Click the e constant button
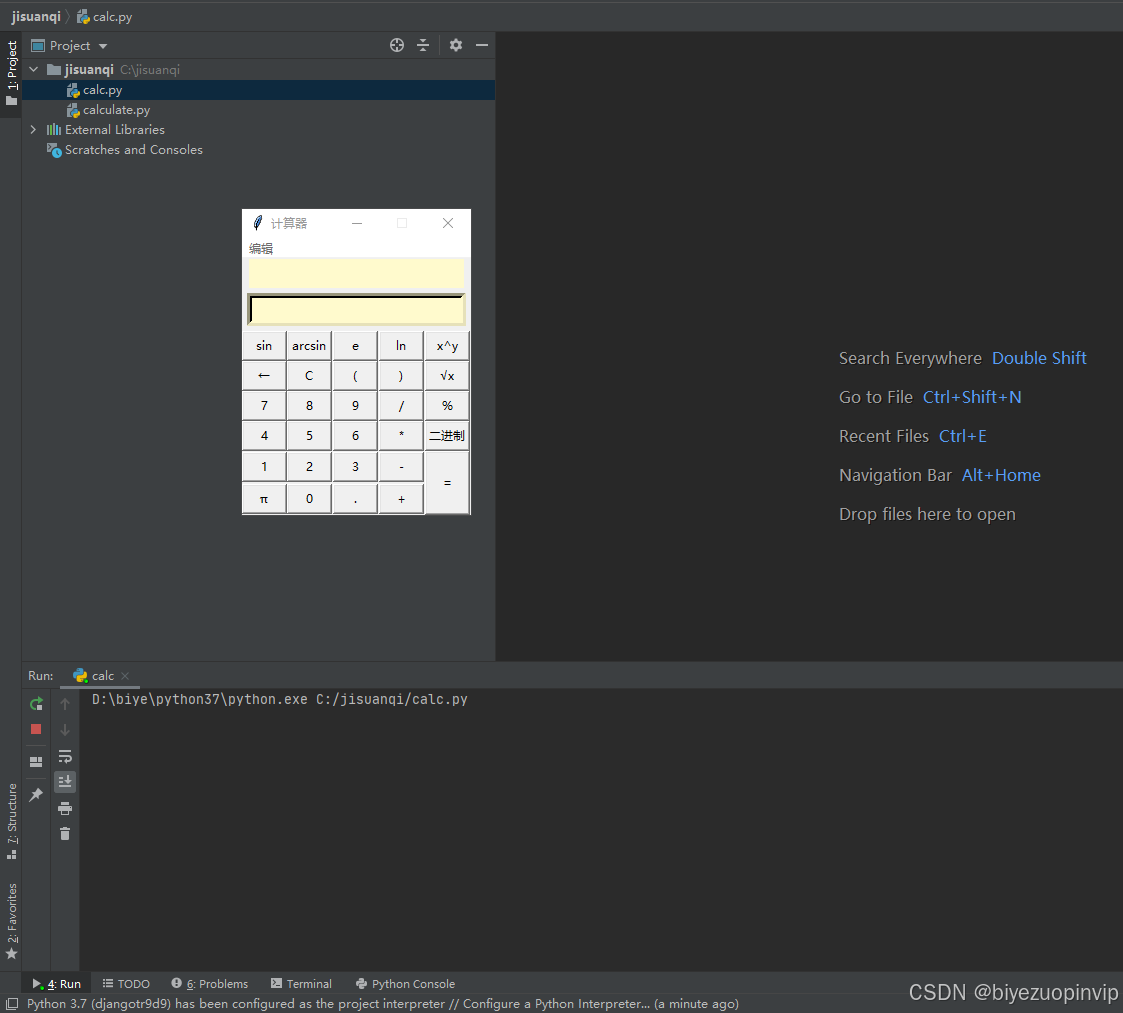 [x=355, y=346]
